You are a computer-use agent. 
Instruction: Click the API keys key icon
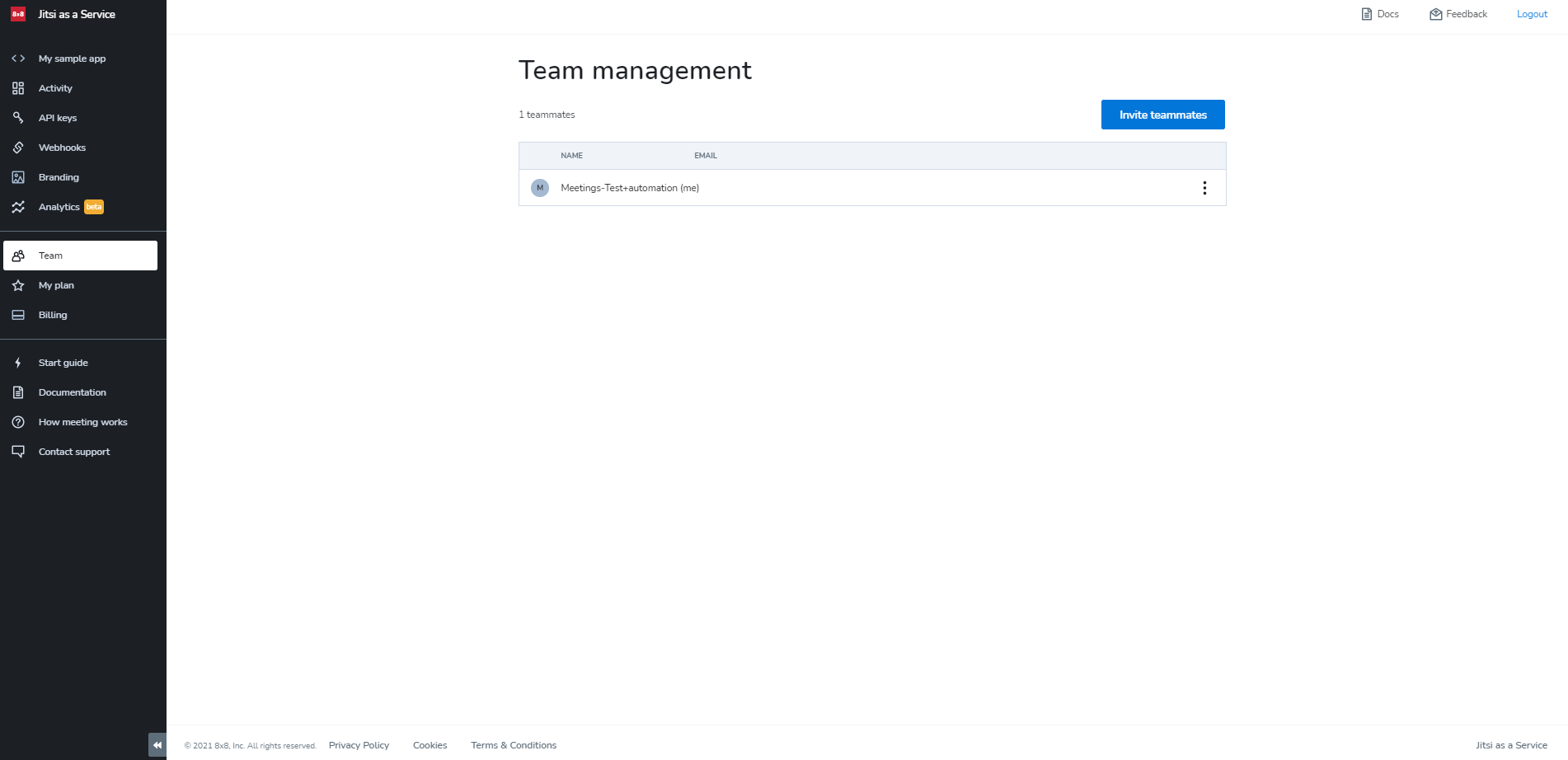[x=18, y=118]
